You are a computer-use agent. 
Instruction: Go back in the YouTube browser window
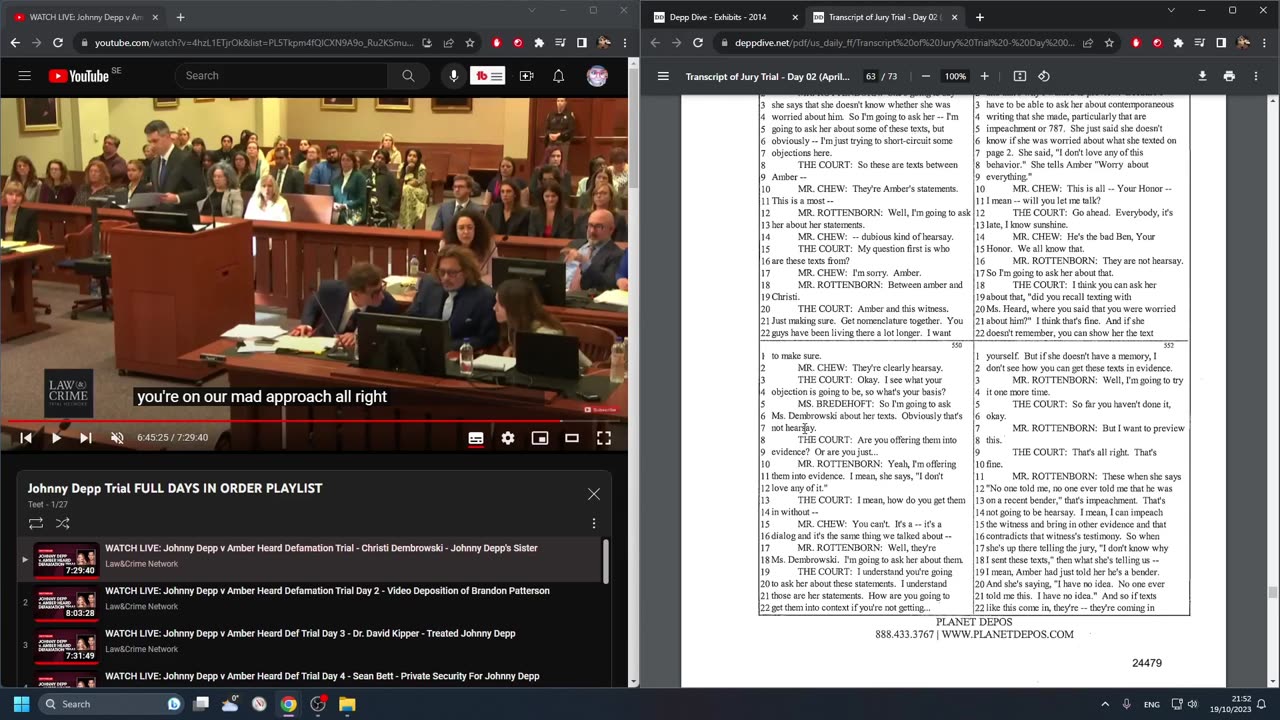point(15,43)
